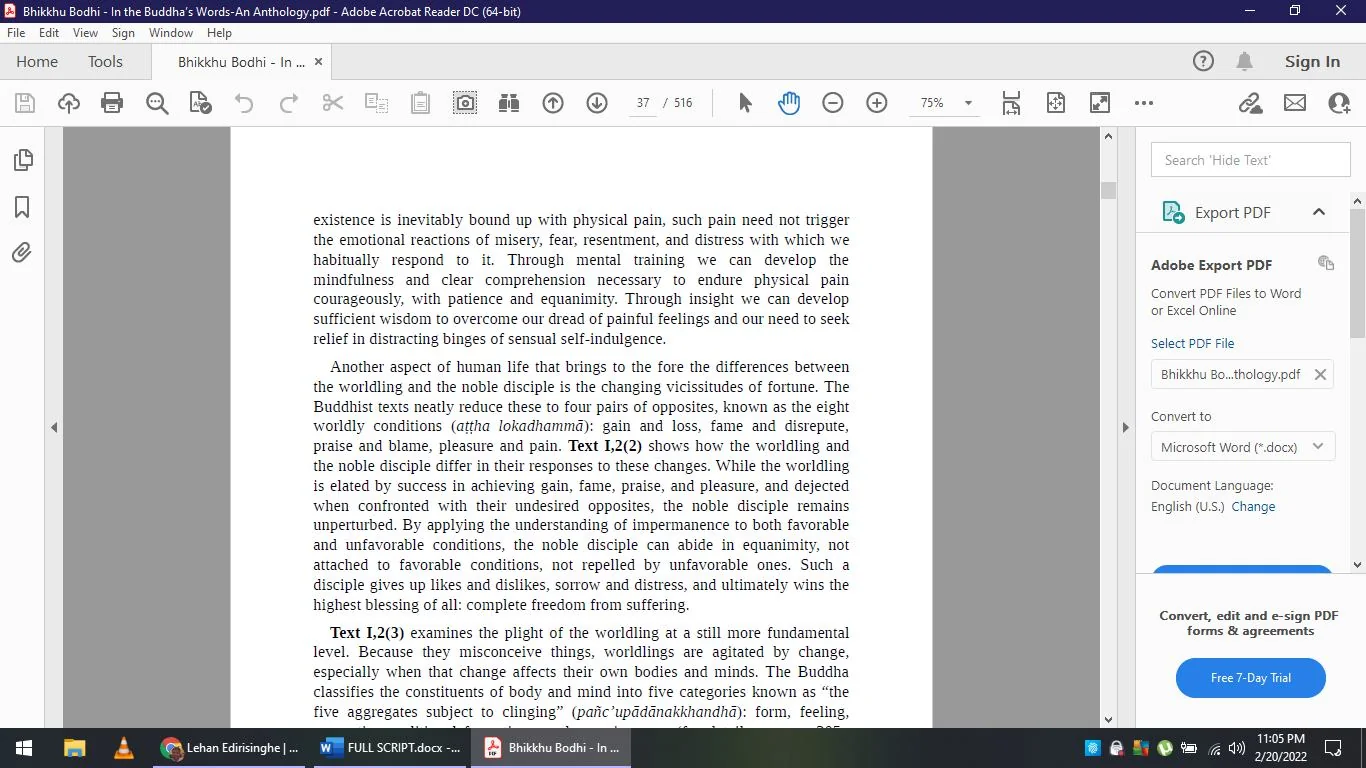
Task: Open VLC media player from the taskbar
Action: [124, 748]
